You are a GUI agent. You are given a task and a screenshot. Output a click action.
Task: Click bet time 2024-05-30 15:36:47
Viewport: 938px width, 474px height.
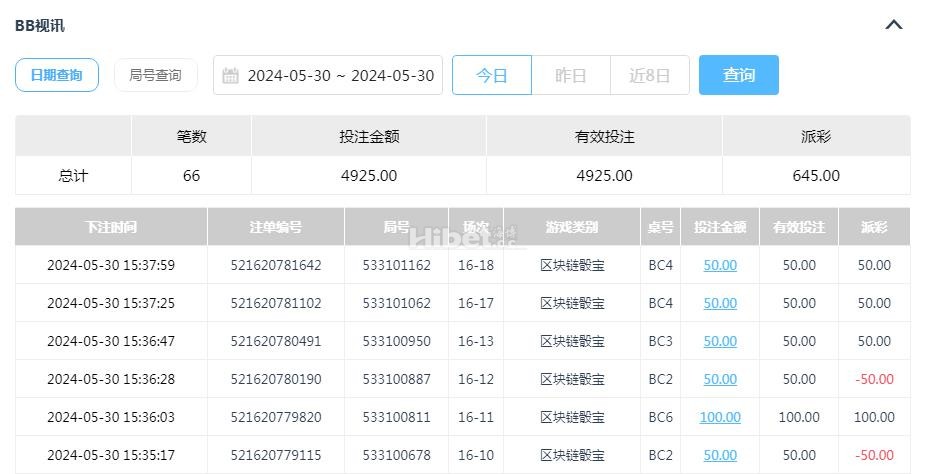click(111, 341)
